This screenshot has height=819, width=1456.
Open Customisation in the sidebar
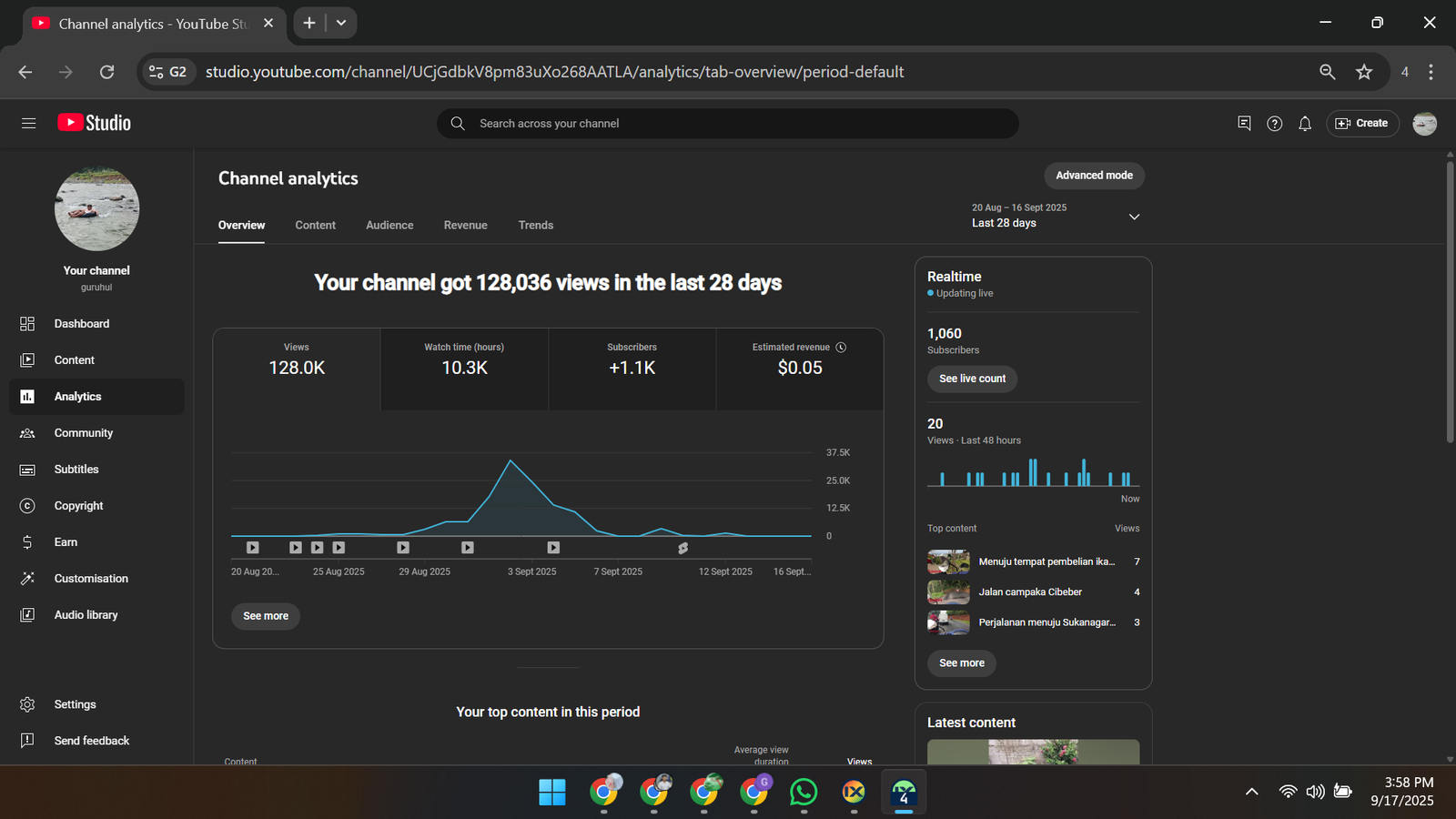pos(91,579)
